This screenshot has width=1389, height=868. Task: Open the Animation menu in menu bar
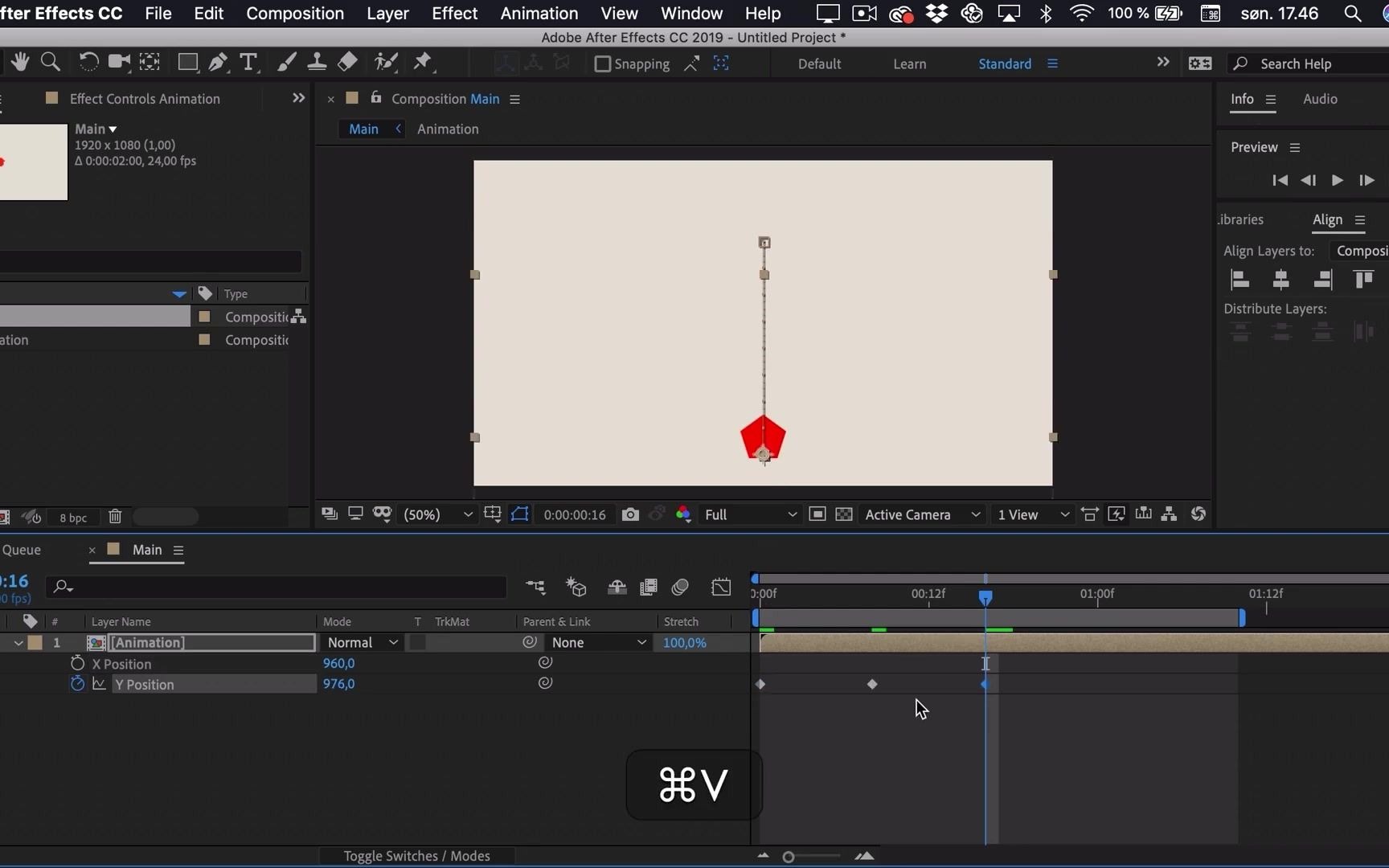539,14
